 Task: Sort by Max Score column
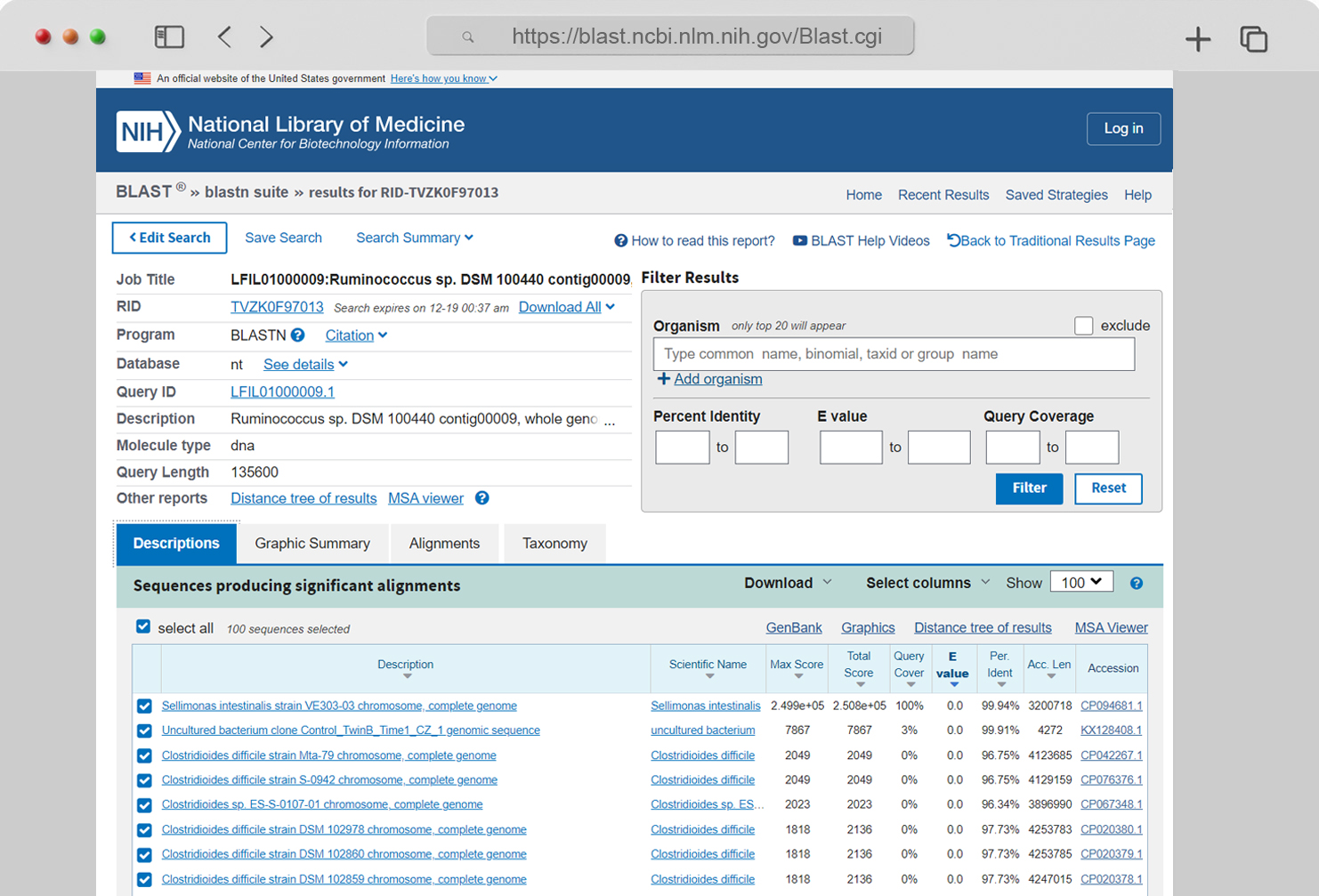tap(797, 668)
